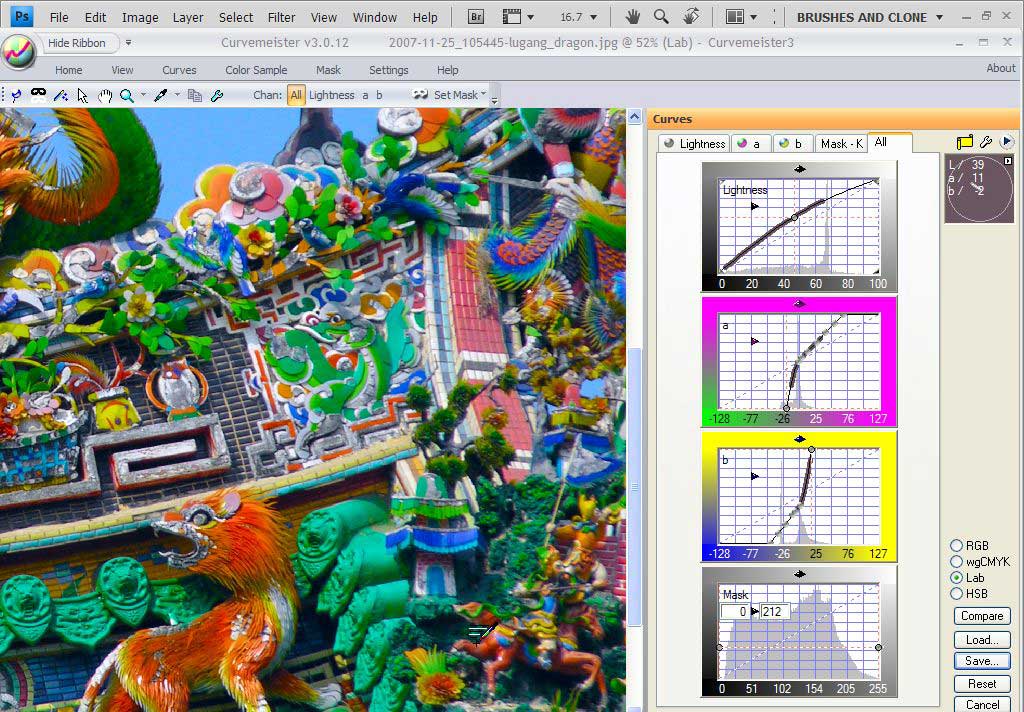Image resolution: width=1024 pixels, height=712 pixels.
Task: Click the double-arrow handle above the Mask curve
Action: click(x=799, y=574)
